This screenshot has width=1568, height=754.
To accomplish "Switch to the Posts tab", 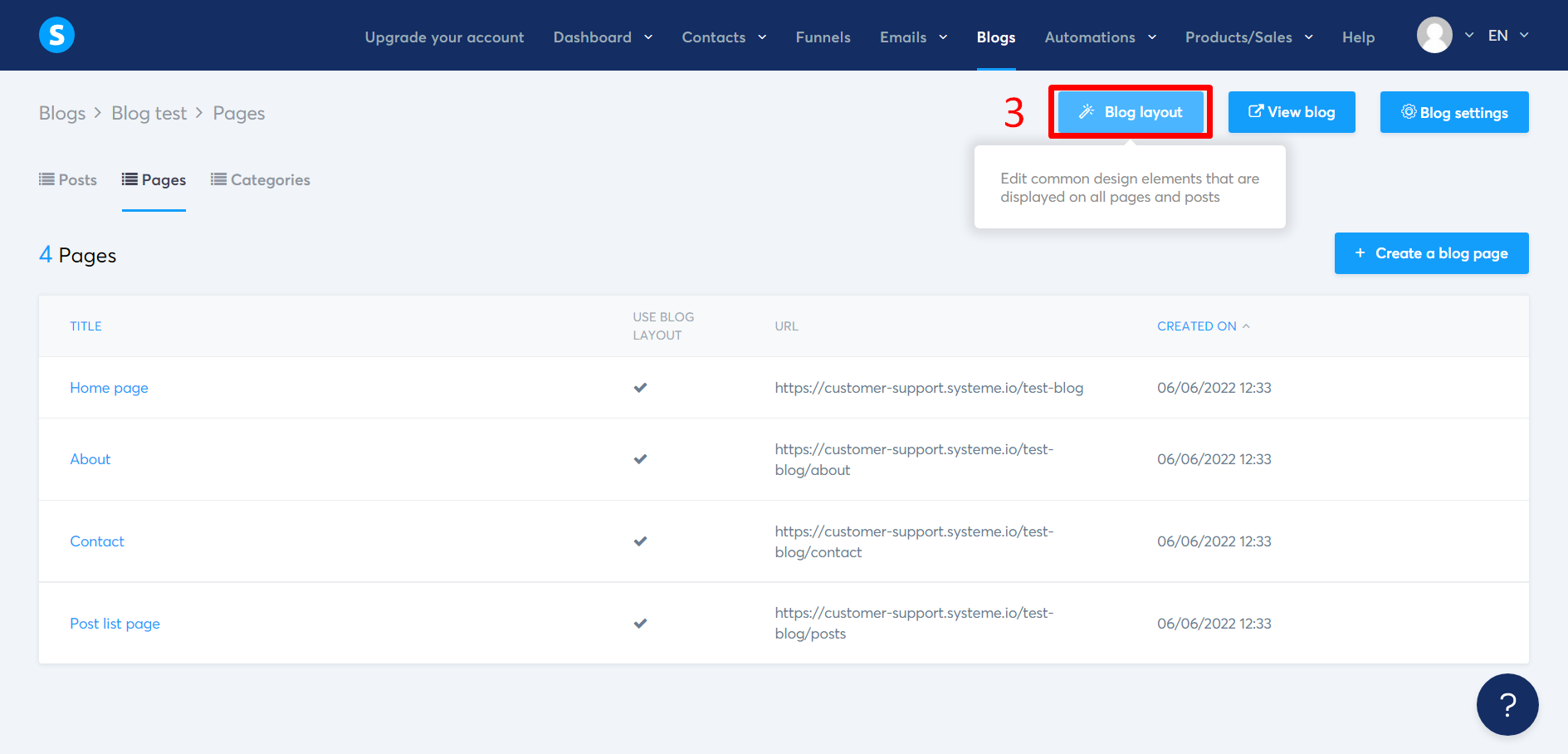I will pyautogui.click(x=78, y=179).
